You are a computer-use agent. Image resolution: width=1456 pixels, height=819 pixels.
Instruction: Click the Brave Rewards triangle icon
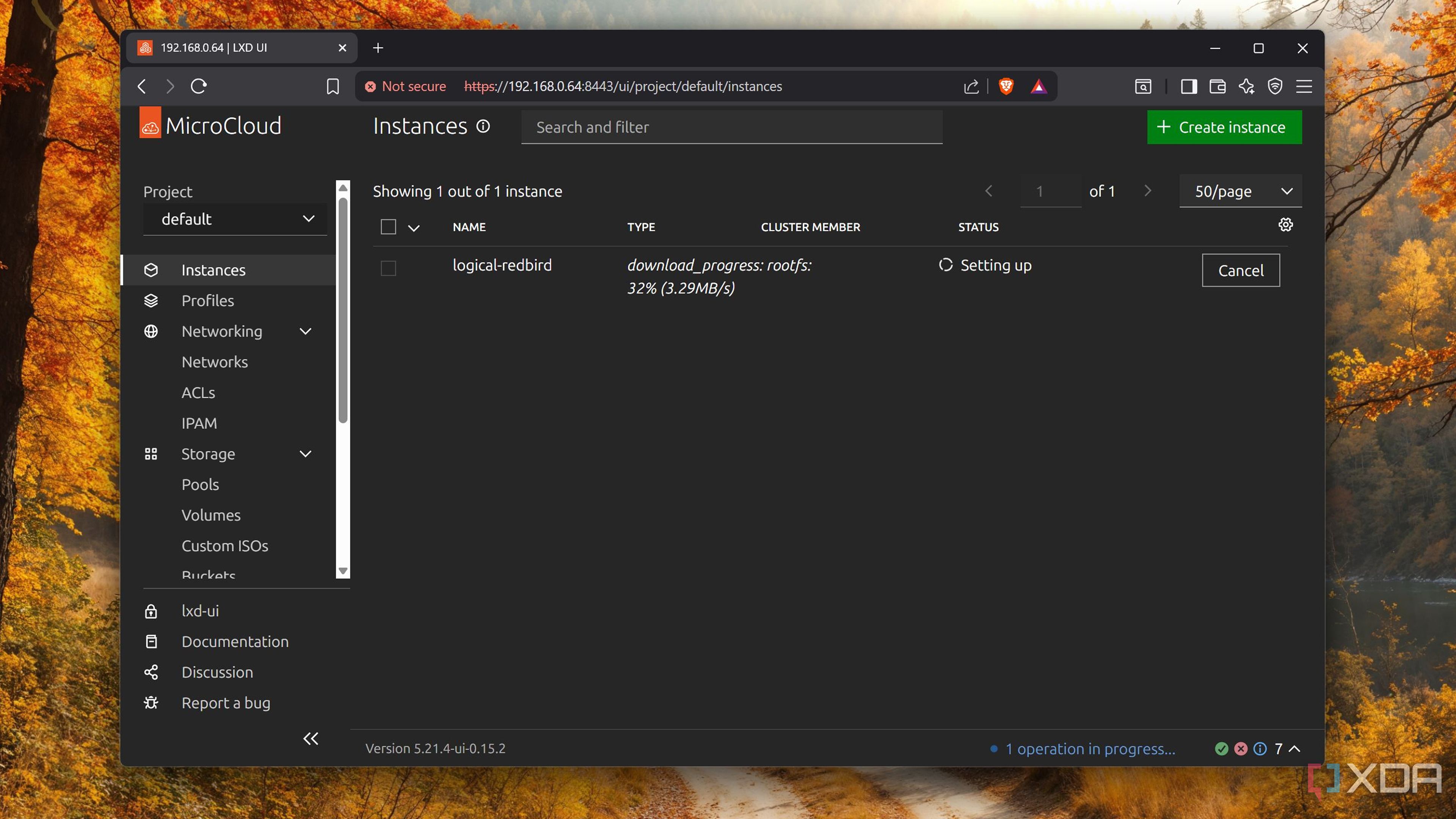(x=1038, y=86)
